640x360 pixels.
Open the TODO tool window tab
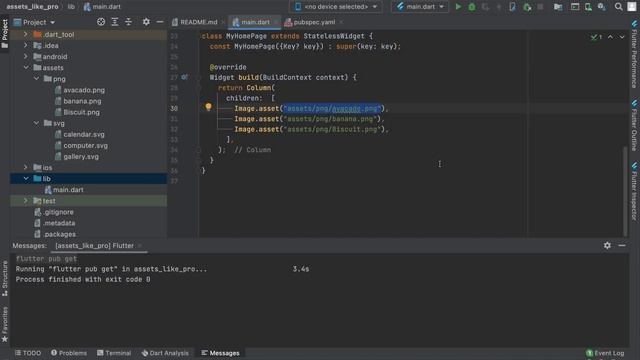click(x=28, y=353)
